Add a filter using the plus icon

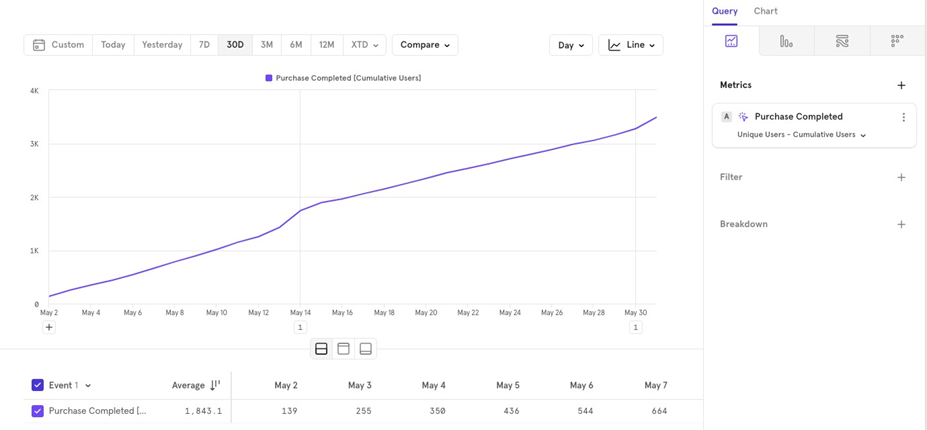point(901,177)
